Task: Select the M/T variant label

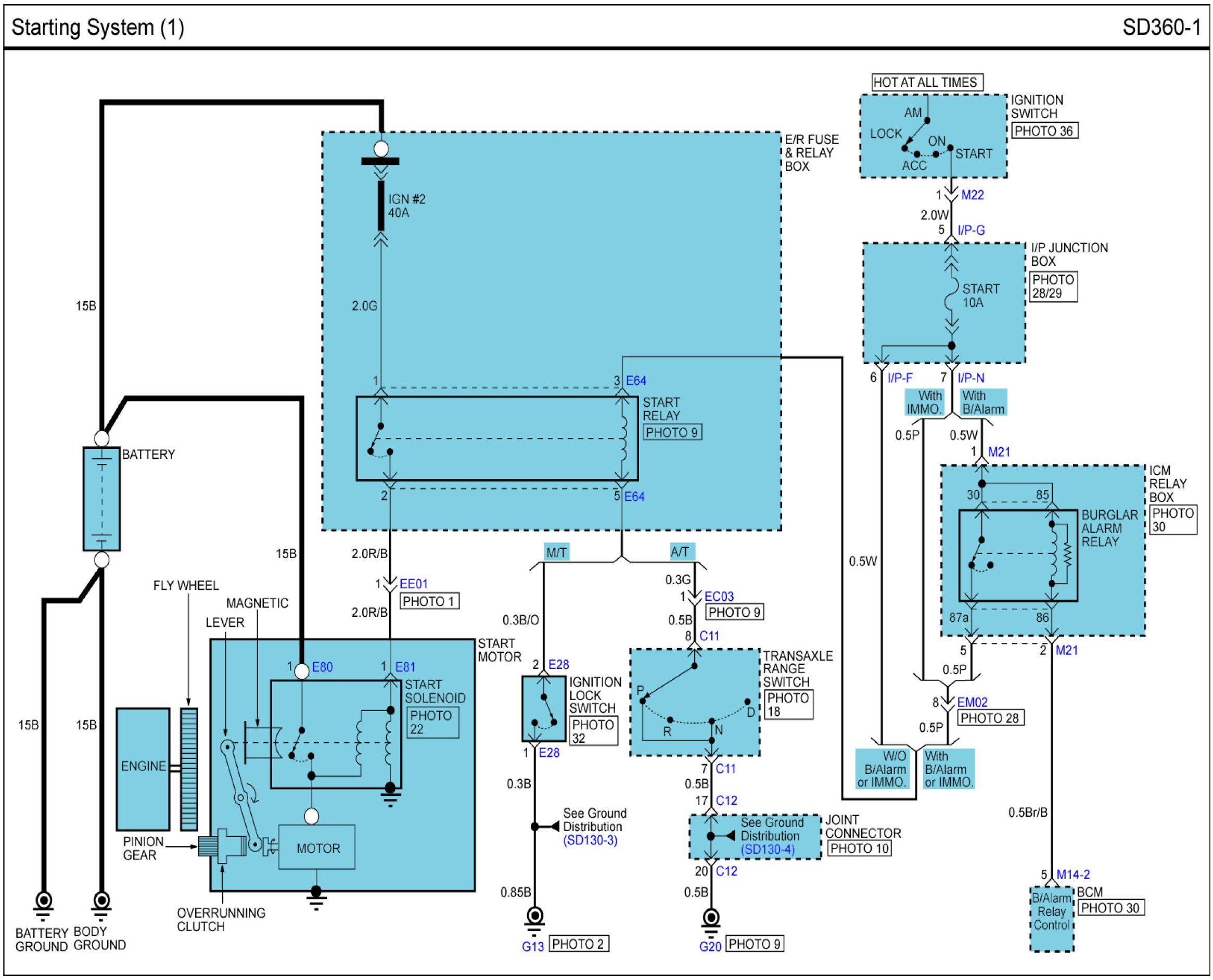Action: (x=556, y=552)
